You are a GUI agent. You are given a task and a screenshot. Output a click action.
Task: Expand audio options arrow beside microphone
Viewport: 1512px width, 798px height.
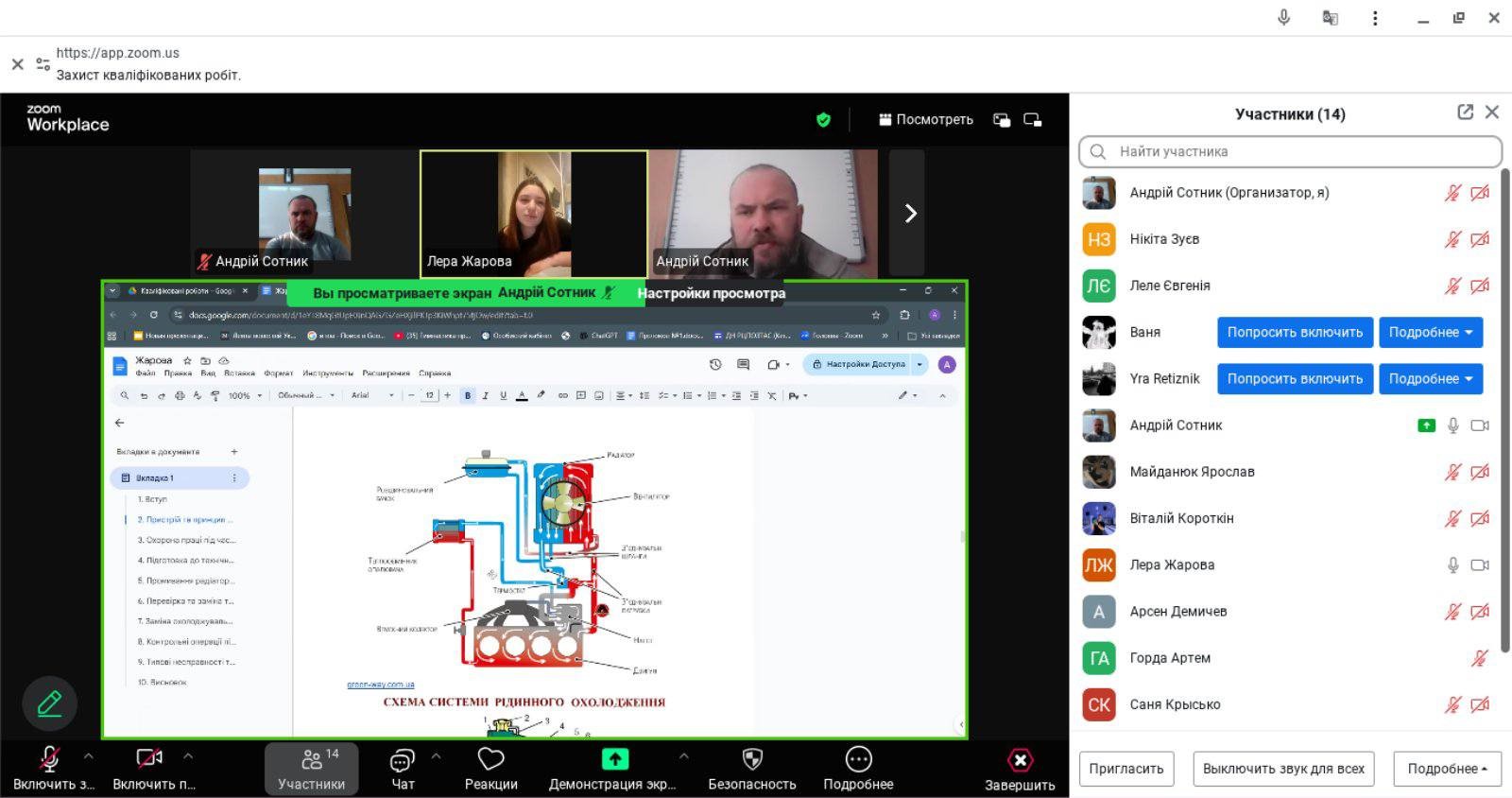tap(89, 756)
